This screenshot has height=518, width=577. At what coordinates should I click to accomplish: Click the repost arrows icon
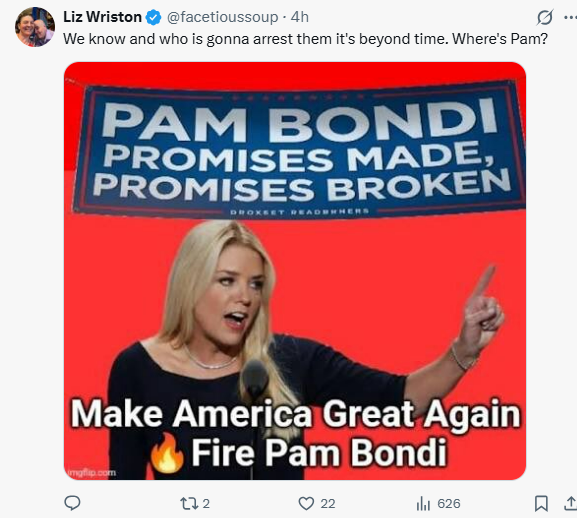coord(189,503)
